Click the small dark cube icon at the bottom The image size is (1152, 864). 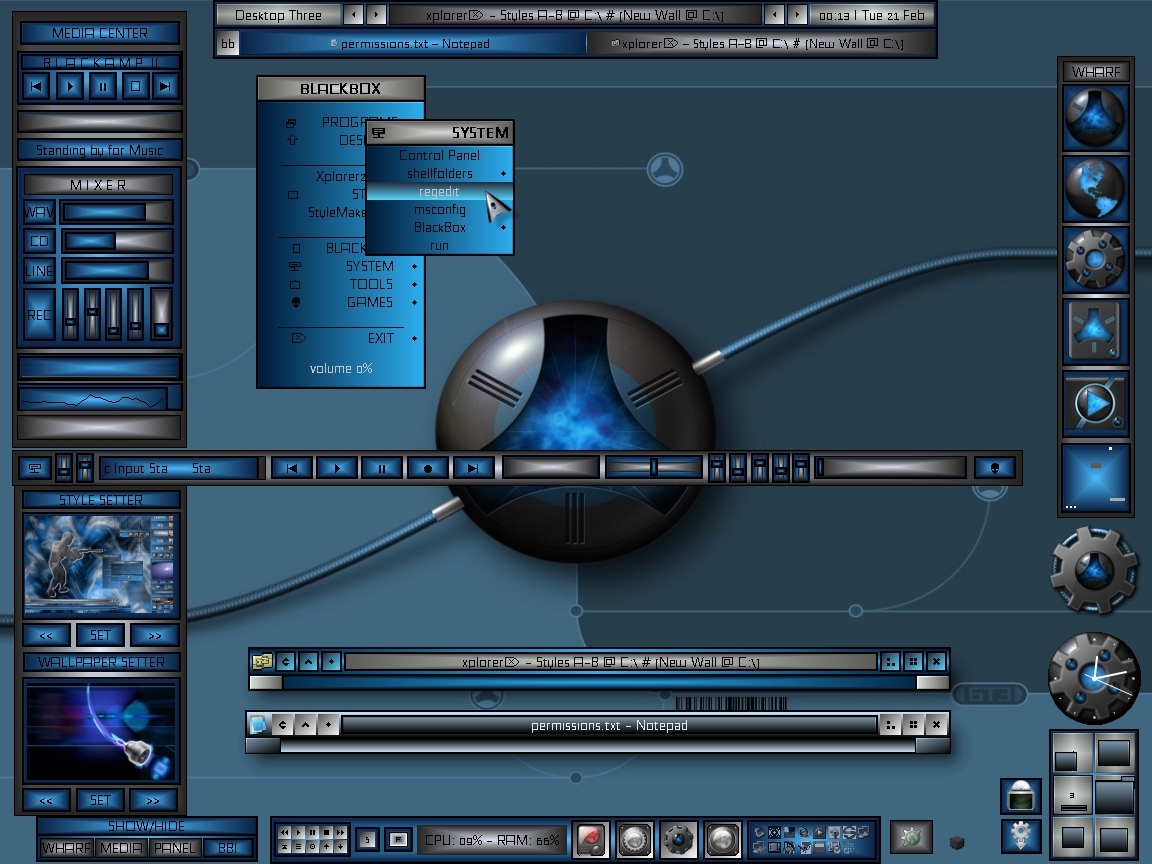coord(957,842)
